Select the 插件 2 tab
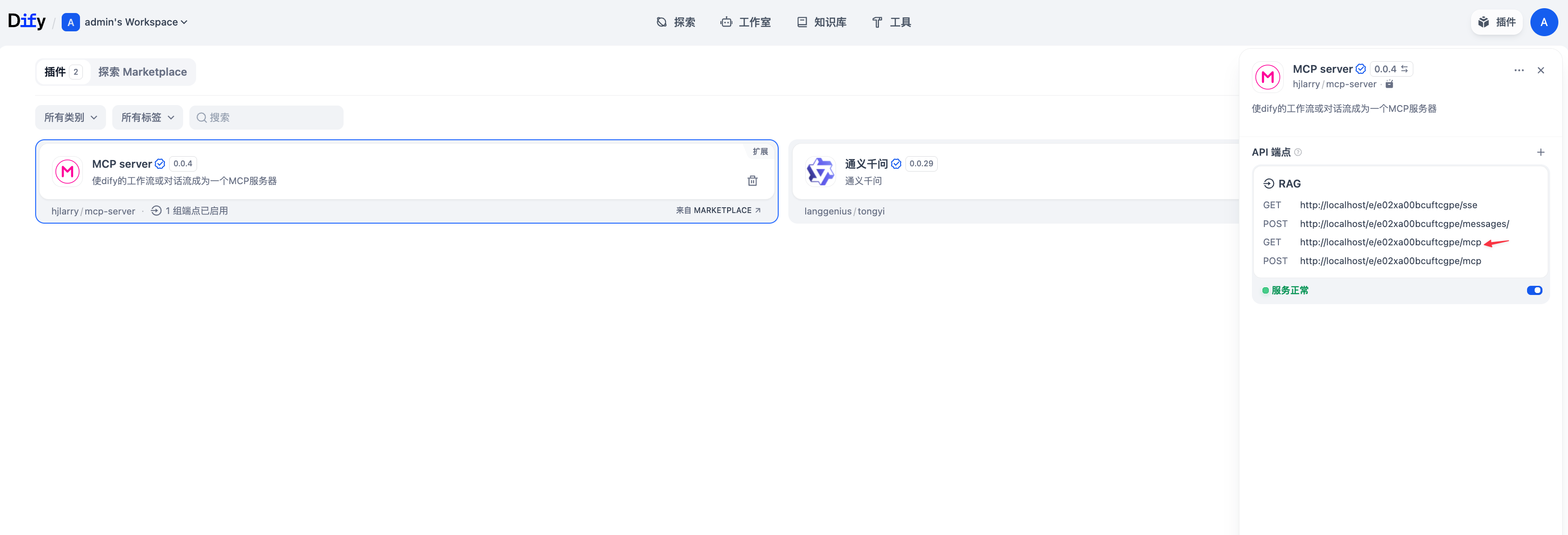The image size is (1568, 535). click(63, 72)
